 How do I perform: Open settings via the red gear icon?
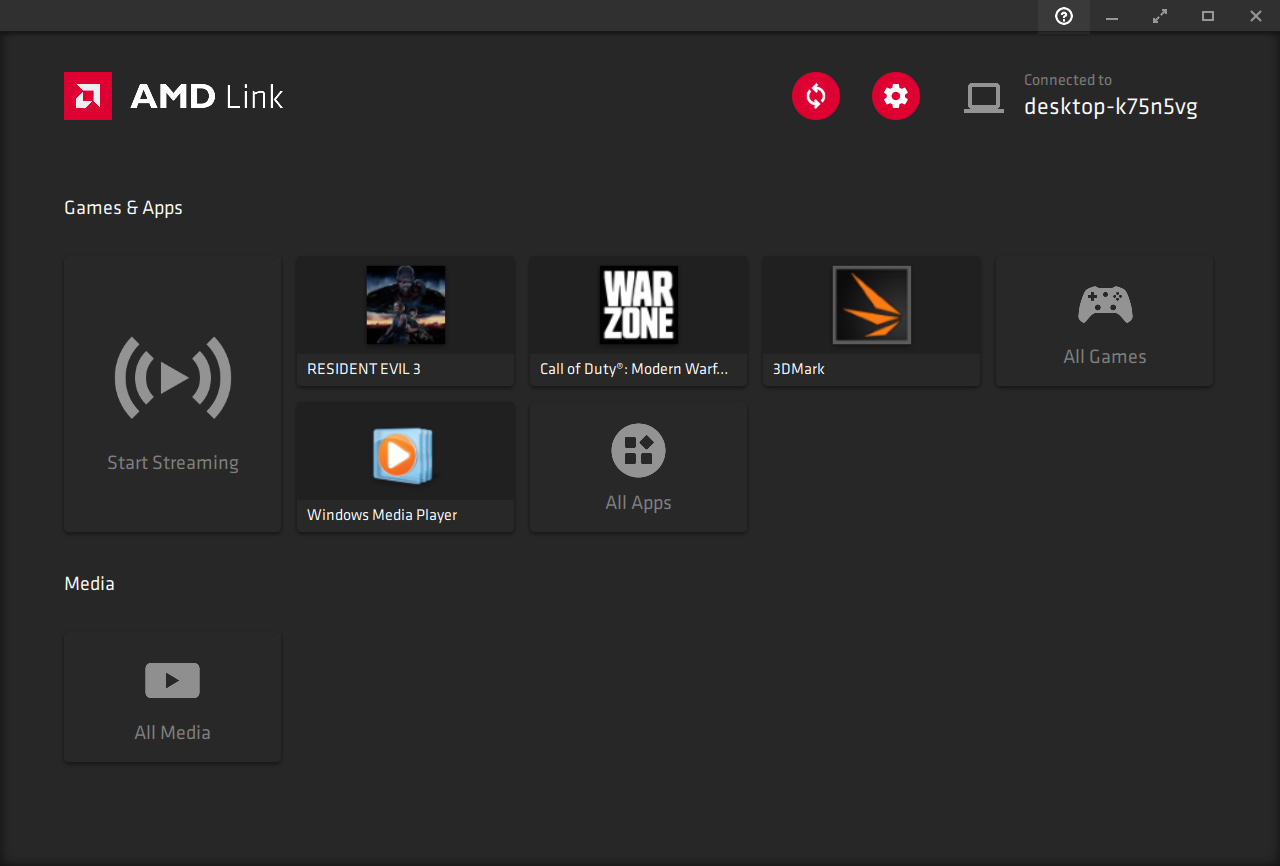click(x=896, y=96)
